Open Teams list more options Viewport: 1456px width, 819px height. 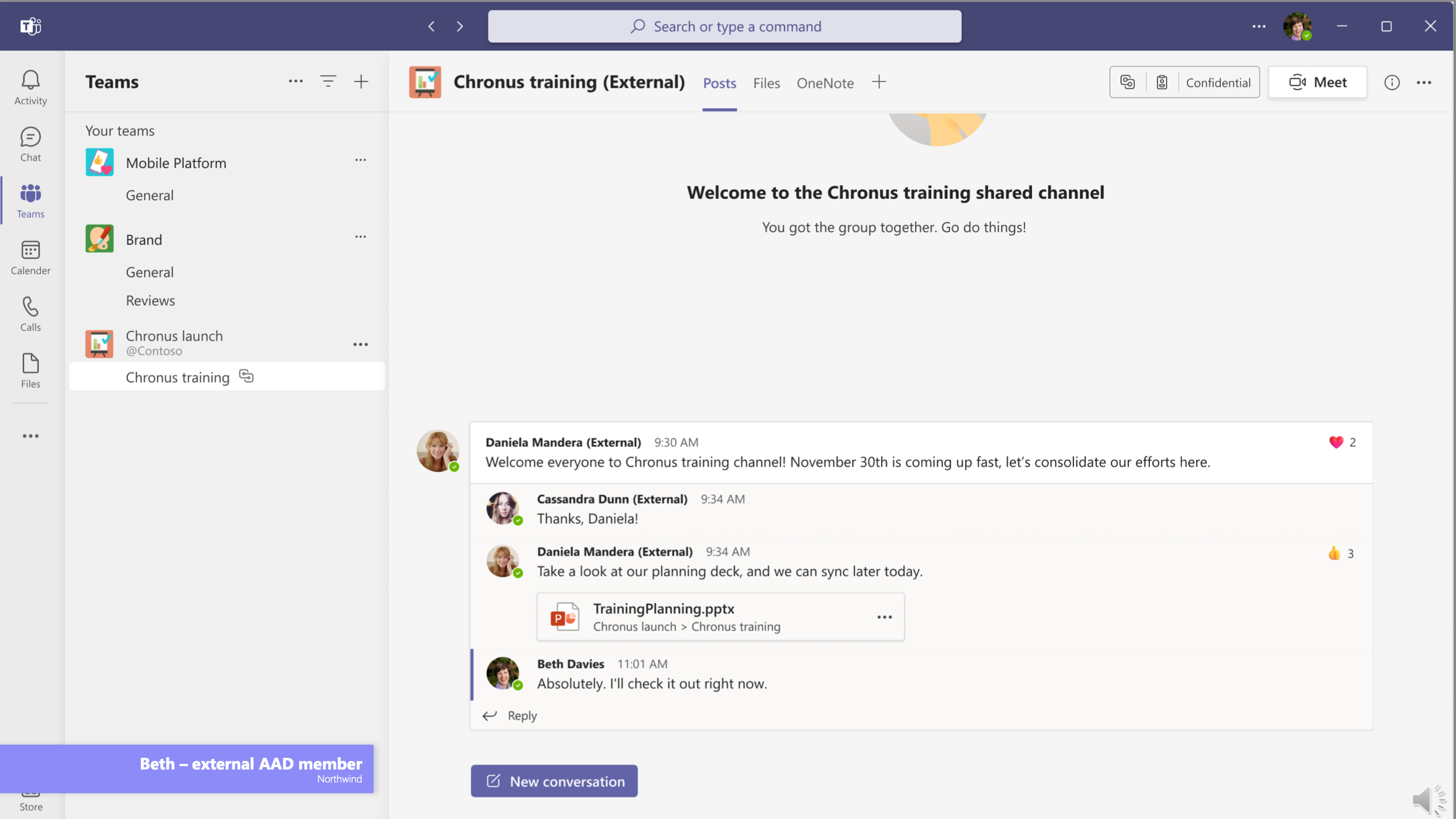point(296,81)
